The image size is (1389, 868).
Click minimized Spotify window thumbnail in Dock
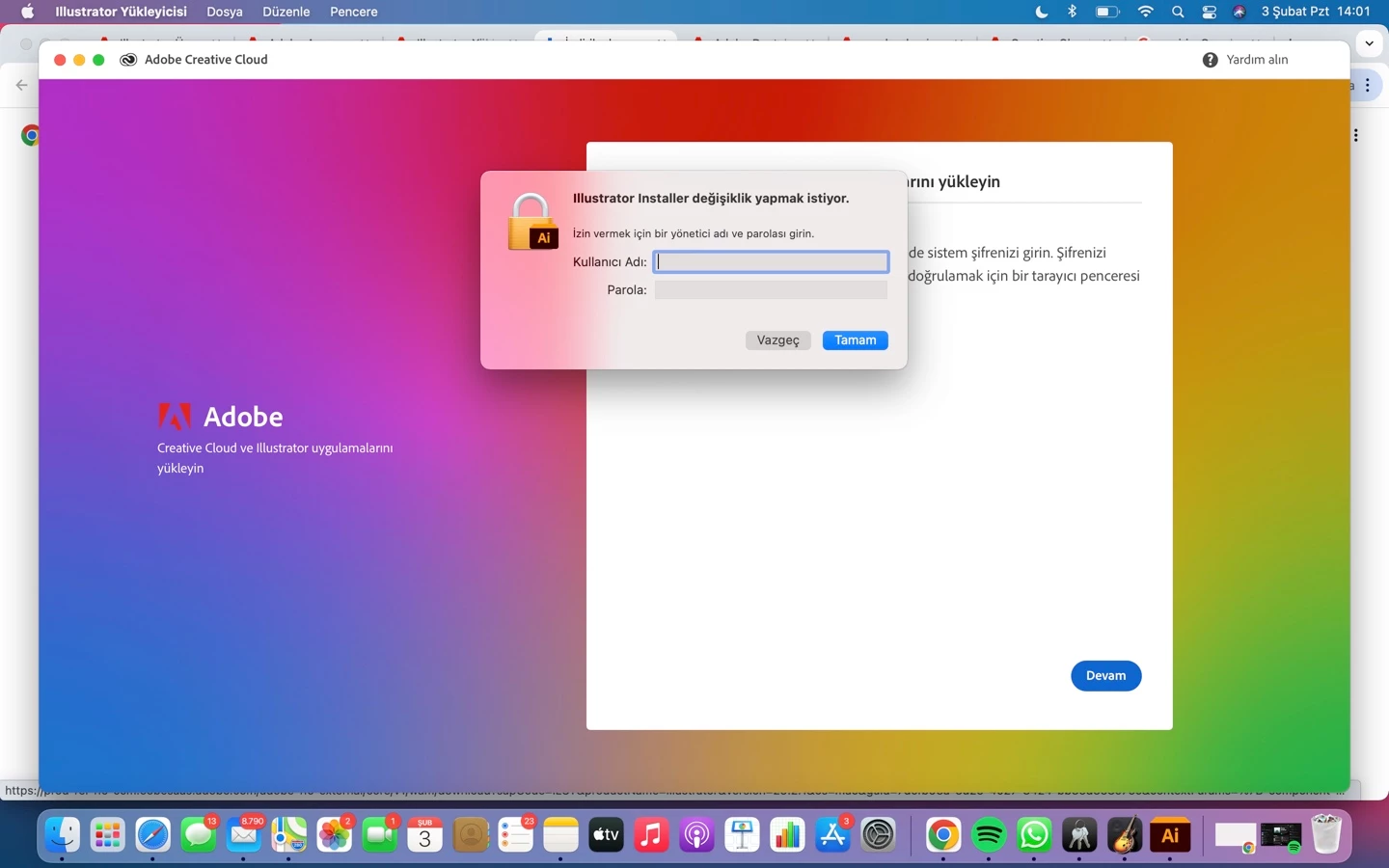click(1281, 837)
